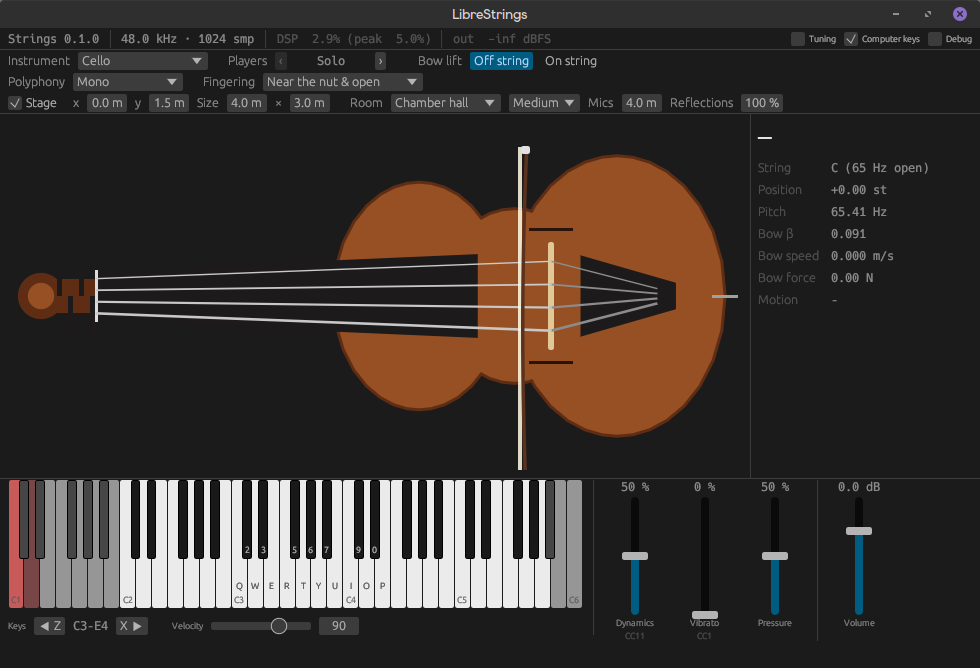Image resolution: width=980 pixels, height=668 pixels.
Task: Open the Polyphony Mono dropdown
Action: click(x=128, y=82)
